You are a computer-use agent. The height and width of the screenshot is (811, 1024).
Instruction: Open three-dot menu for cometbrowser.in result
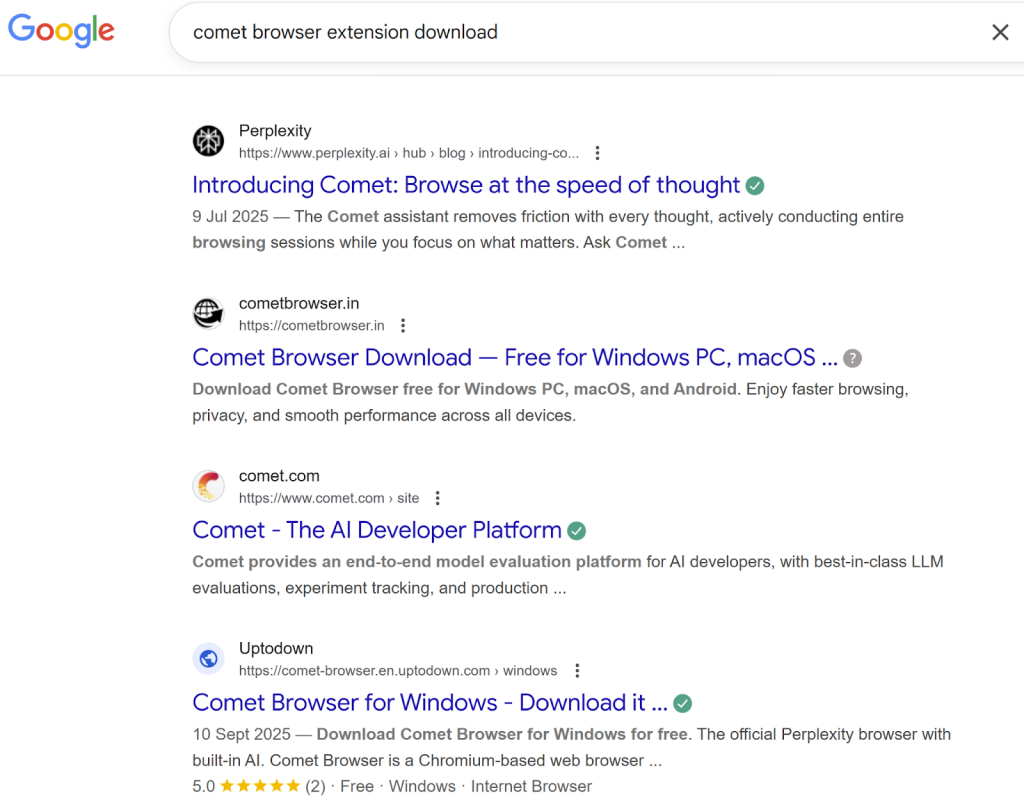(403, 325)
